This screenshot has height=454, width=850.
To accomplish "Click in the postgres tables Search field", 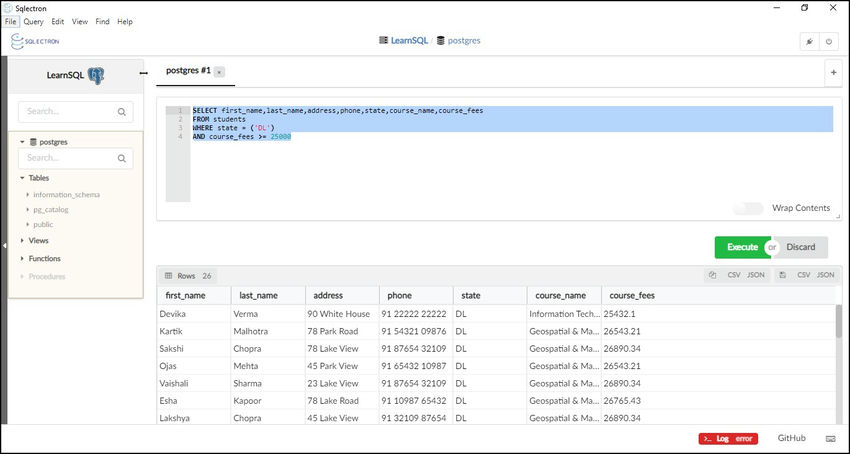I will [75, 158].
